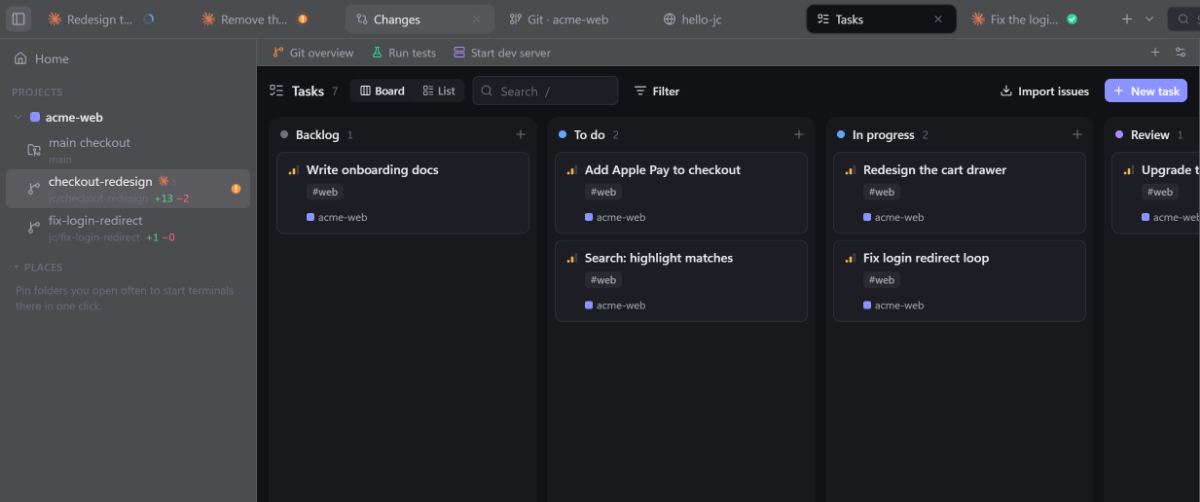Click Run tests action

(403, 53)
